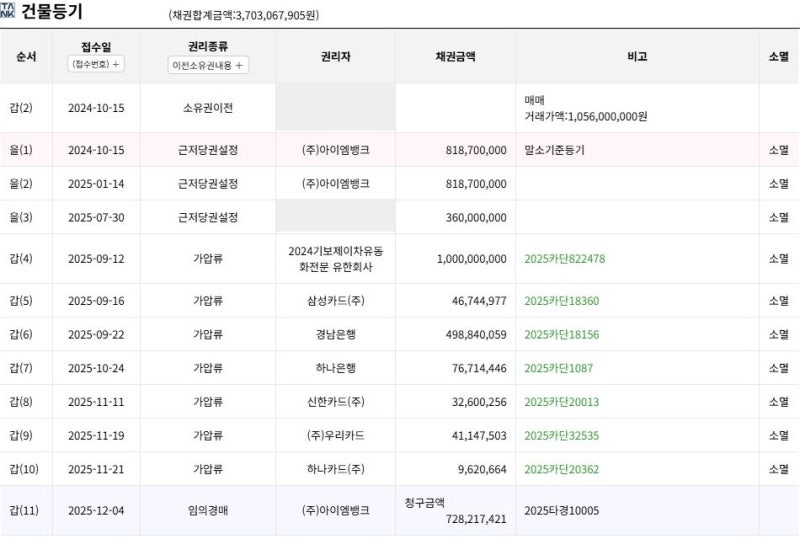Image resolution: width=800 pixels, height=555 pixels.
Task: Click the 권리자 column header
Action: 335,57
